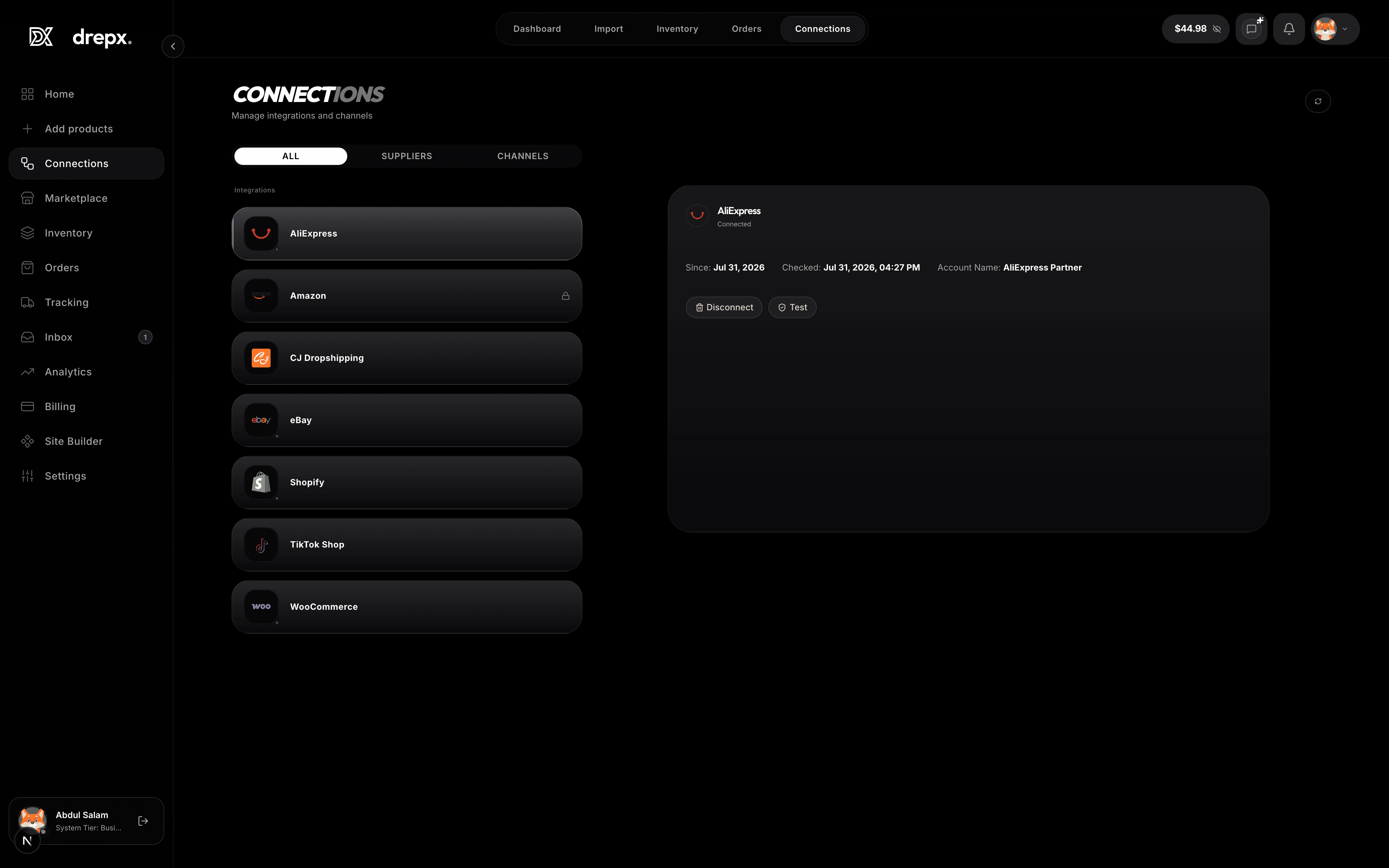Open Tracking in the sidebar
The width and height of the screenshot is (1389, 868).
pyautogui.click(x=86, y=303)
